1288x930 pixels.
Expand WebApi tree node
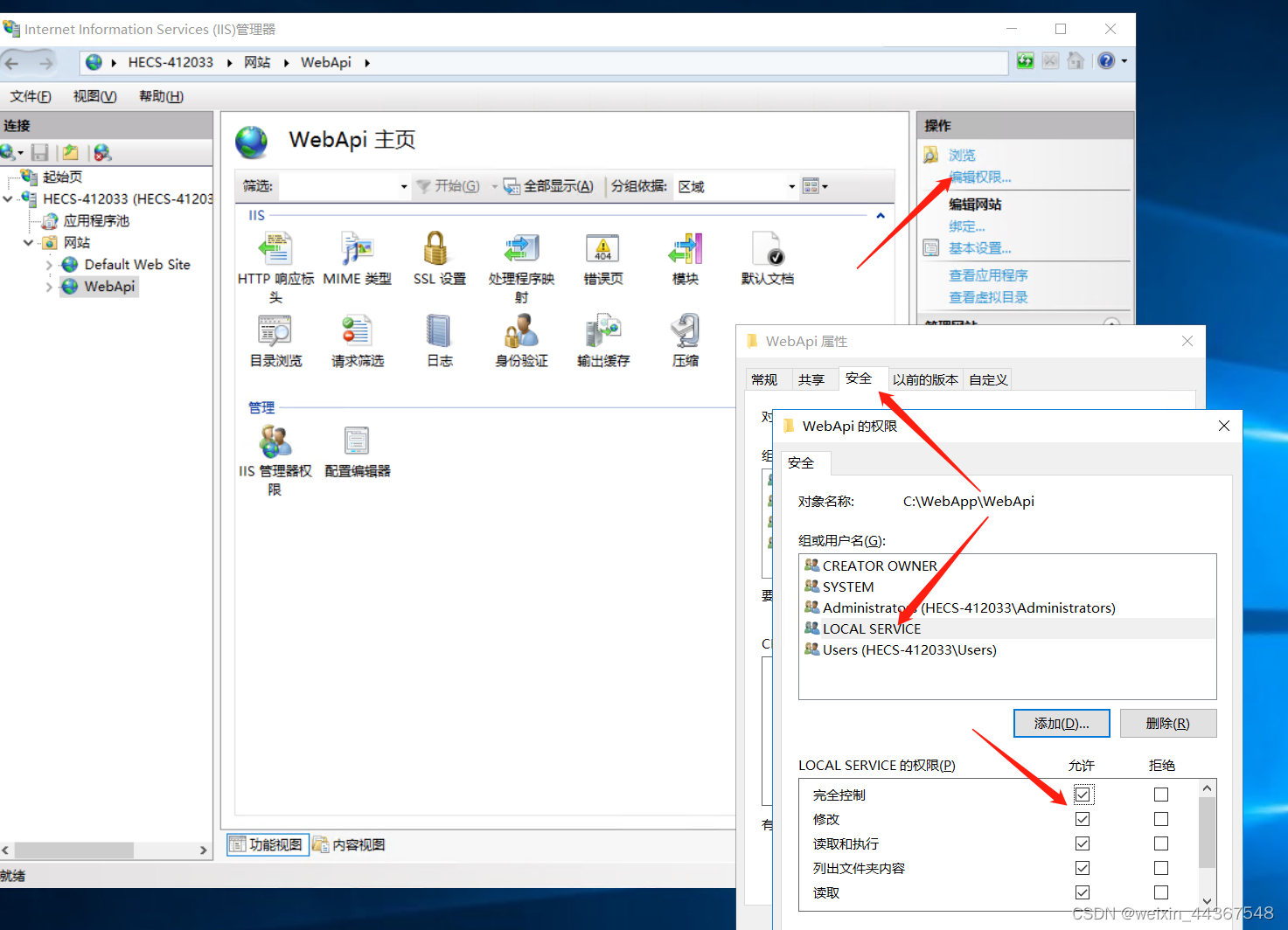pyautogui.click(x=50, y=286)
